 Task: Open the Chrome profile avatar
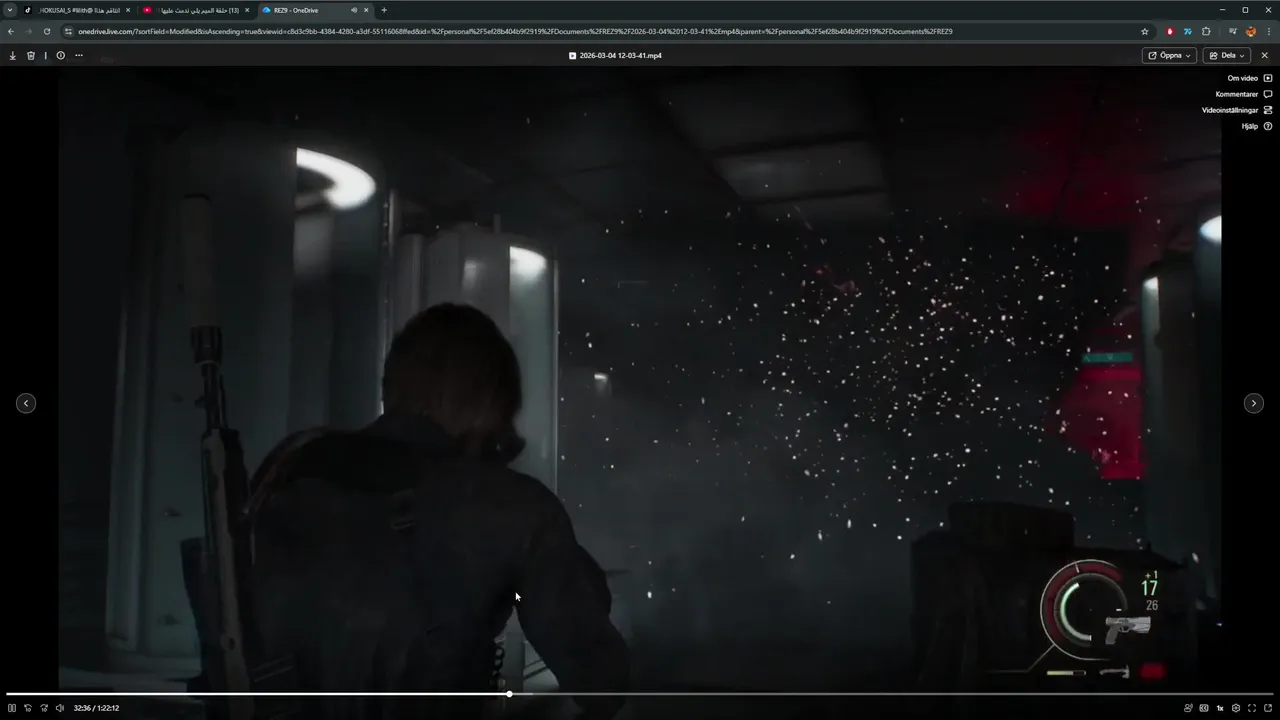[x=1251, y=31]
